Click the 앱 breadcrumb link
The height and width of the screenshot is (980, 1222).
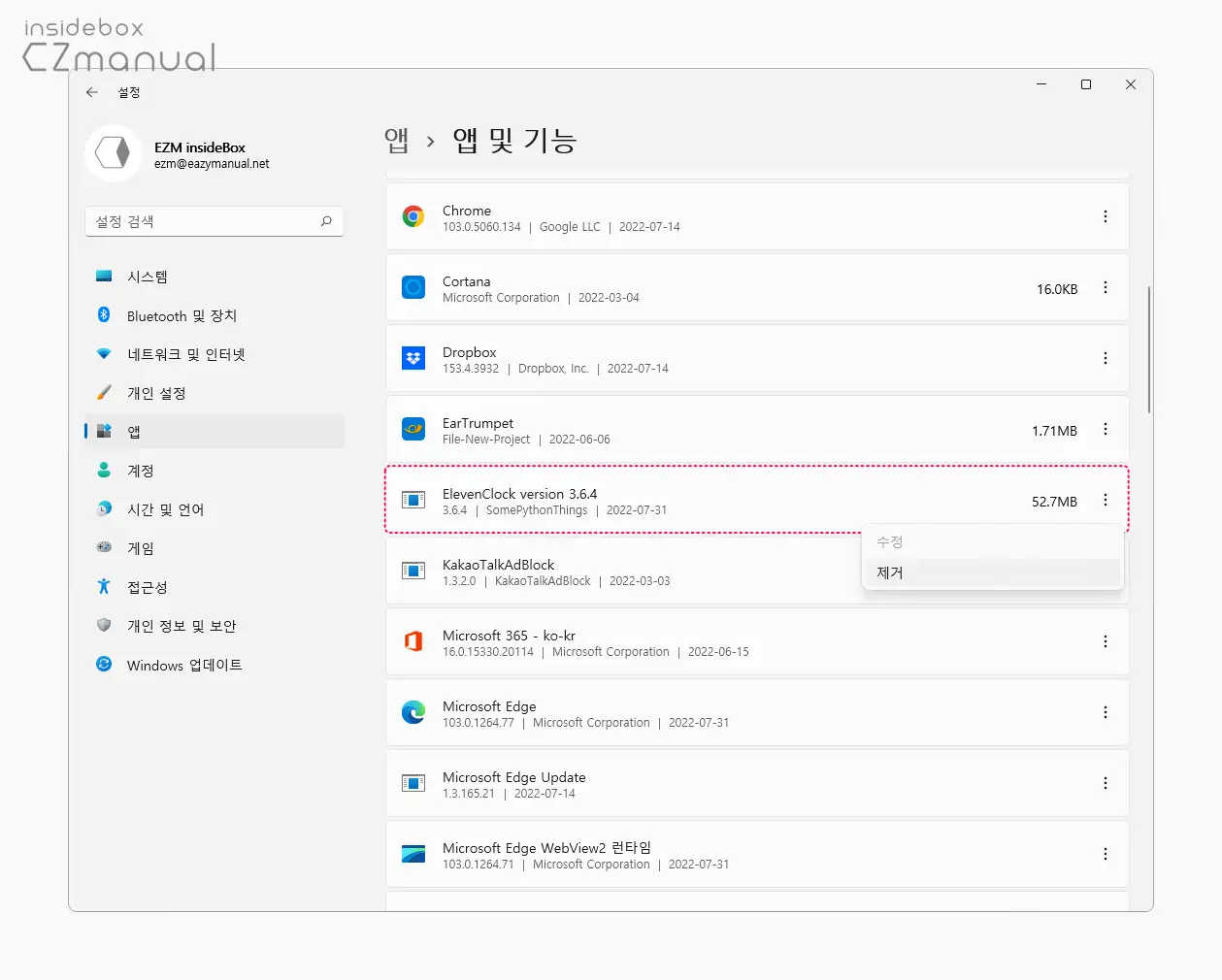(x=397, y=141)
